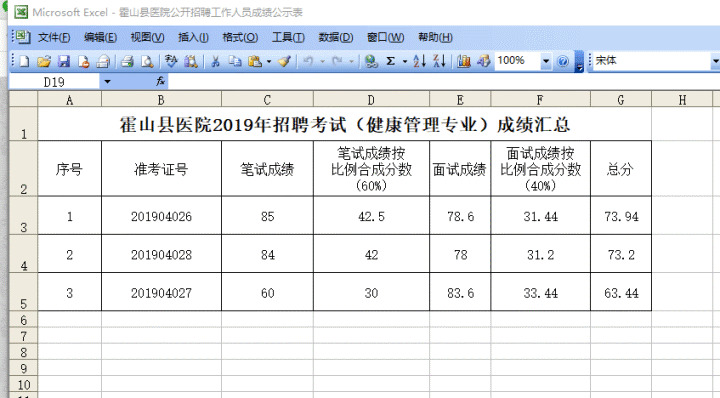720x398 pixels.
Task: Select row 6 header
Action: pyautogui.click(x=23, y=320)
